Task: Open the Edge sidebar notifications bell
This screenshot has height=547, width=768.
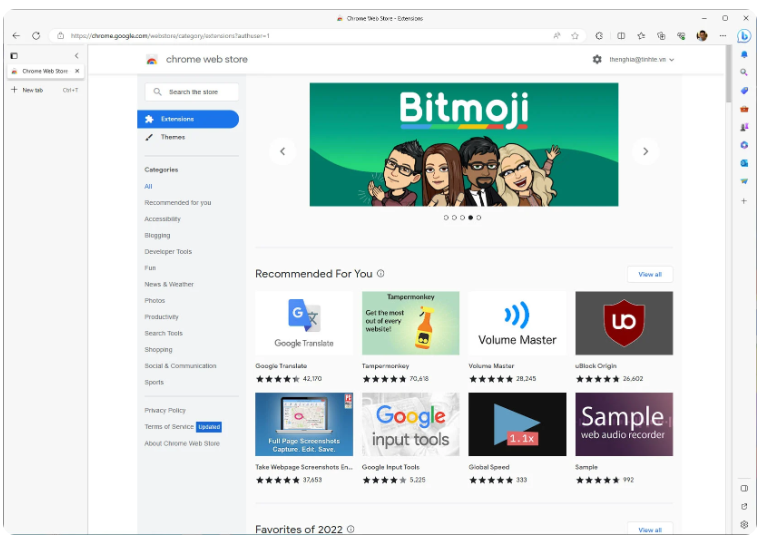Action: [x=744, y=54]
